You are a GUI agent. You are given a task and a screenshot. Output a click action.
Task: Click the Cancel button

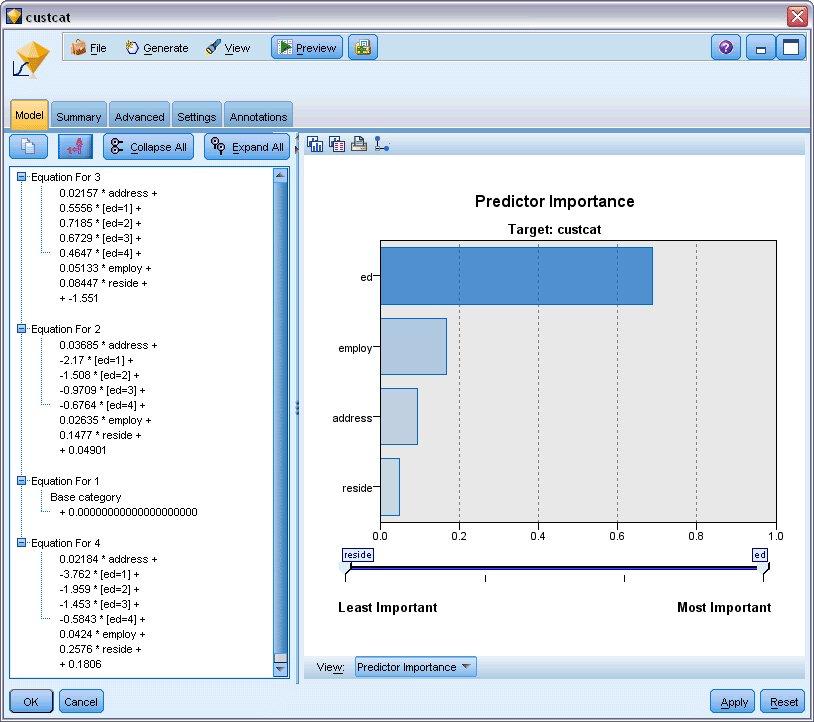tap(81, 702)
